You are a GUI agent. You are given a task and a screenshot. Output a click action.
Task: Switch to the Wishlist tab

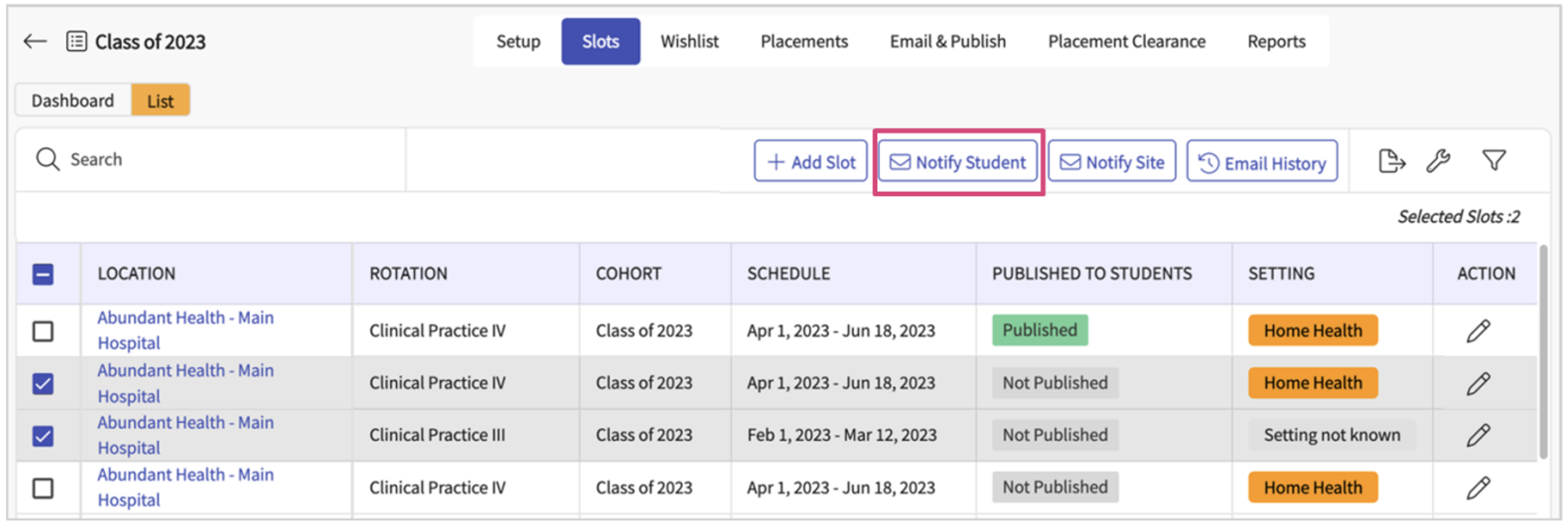tap(689, 41)
